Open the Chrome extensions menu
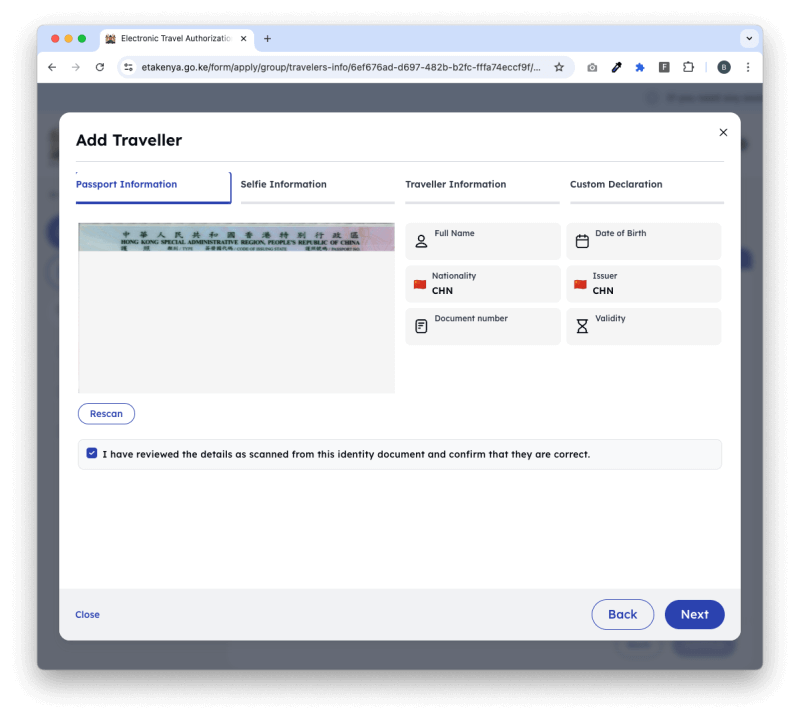Viewport: 800px width, 719px height. tap(688, 67)
